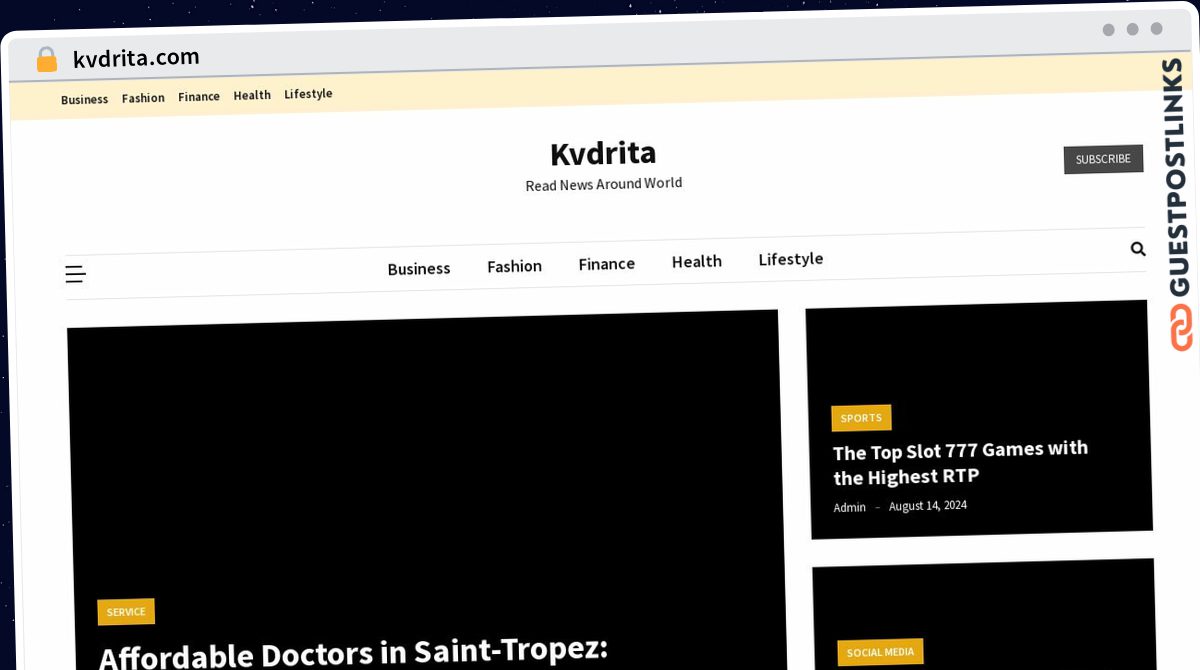
Task: Open Lifestyle in the top yellow bar
Action: pos(308,94)
